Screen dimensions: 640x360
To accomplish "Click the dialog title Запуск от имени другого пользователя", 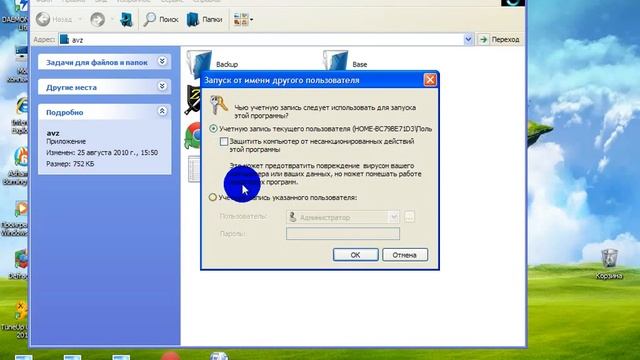I will [282, 80].
